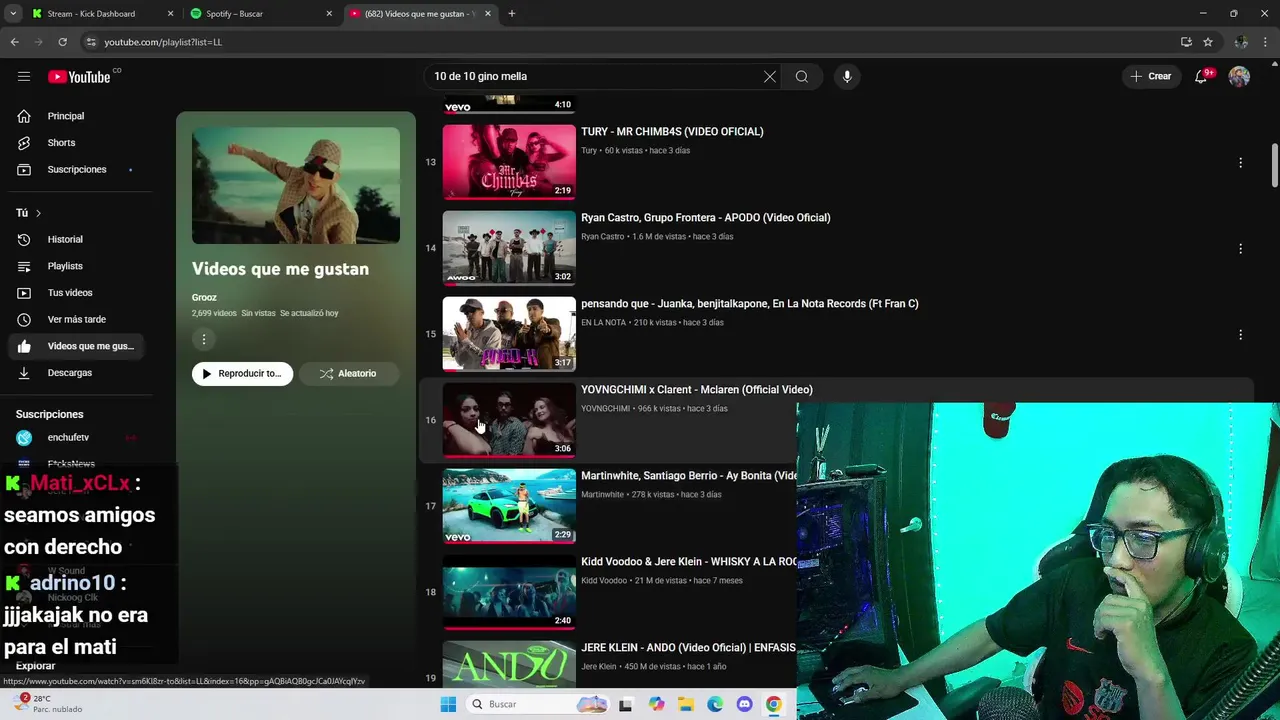Click Reproducir todo button
Screen dimensions: 1280x720
click(x=242, y=374)
